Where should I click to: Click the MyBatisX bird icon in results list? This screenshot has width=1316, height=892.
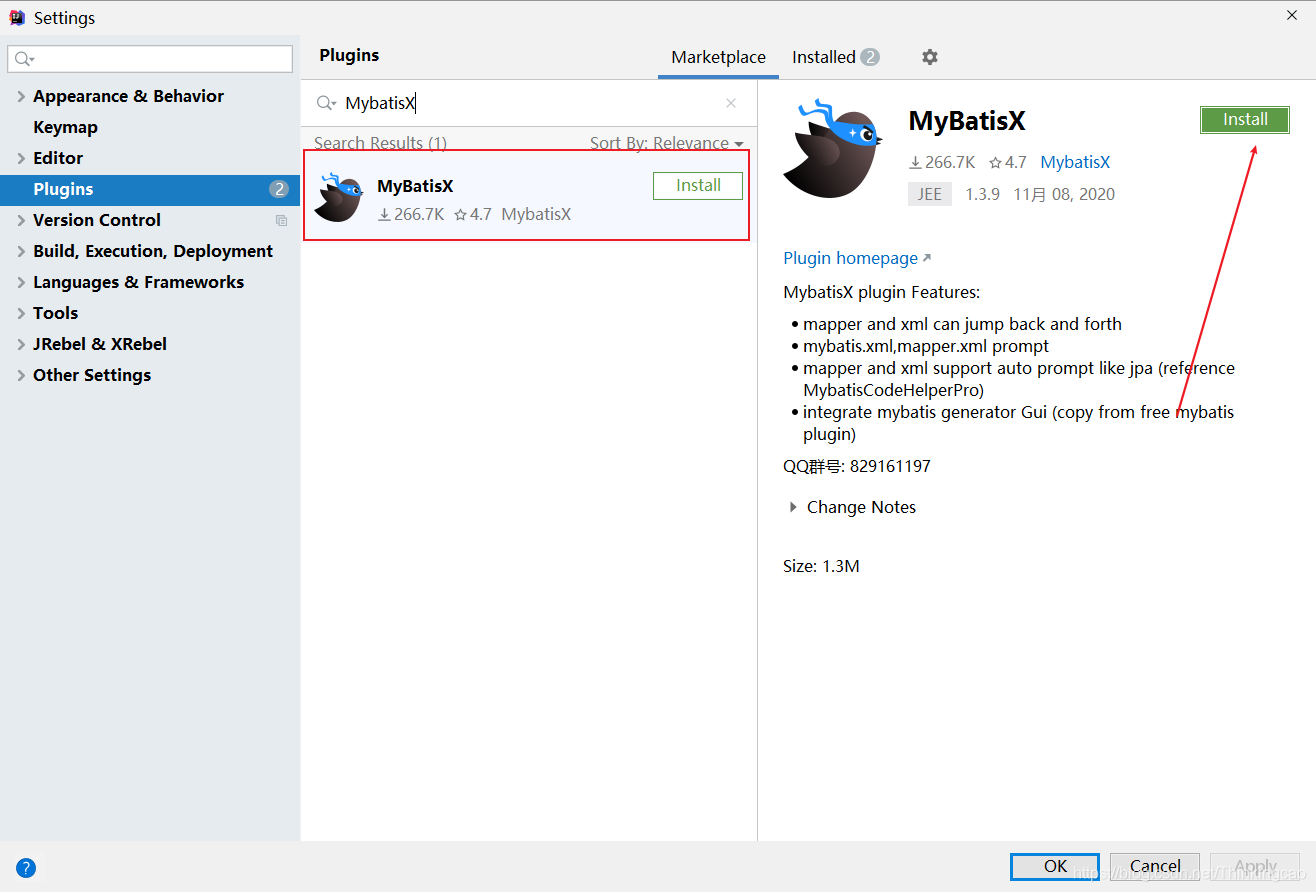(x=338, y=197)
